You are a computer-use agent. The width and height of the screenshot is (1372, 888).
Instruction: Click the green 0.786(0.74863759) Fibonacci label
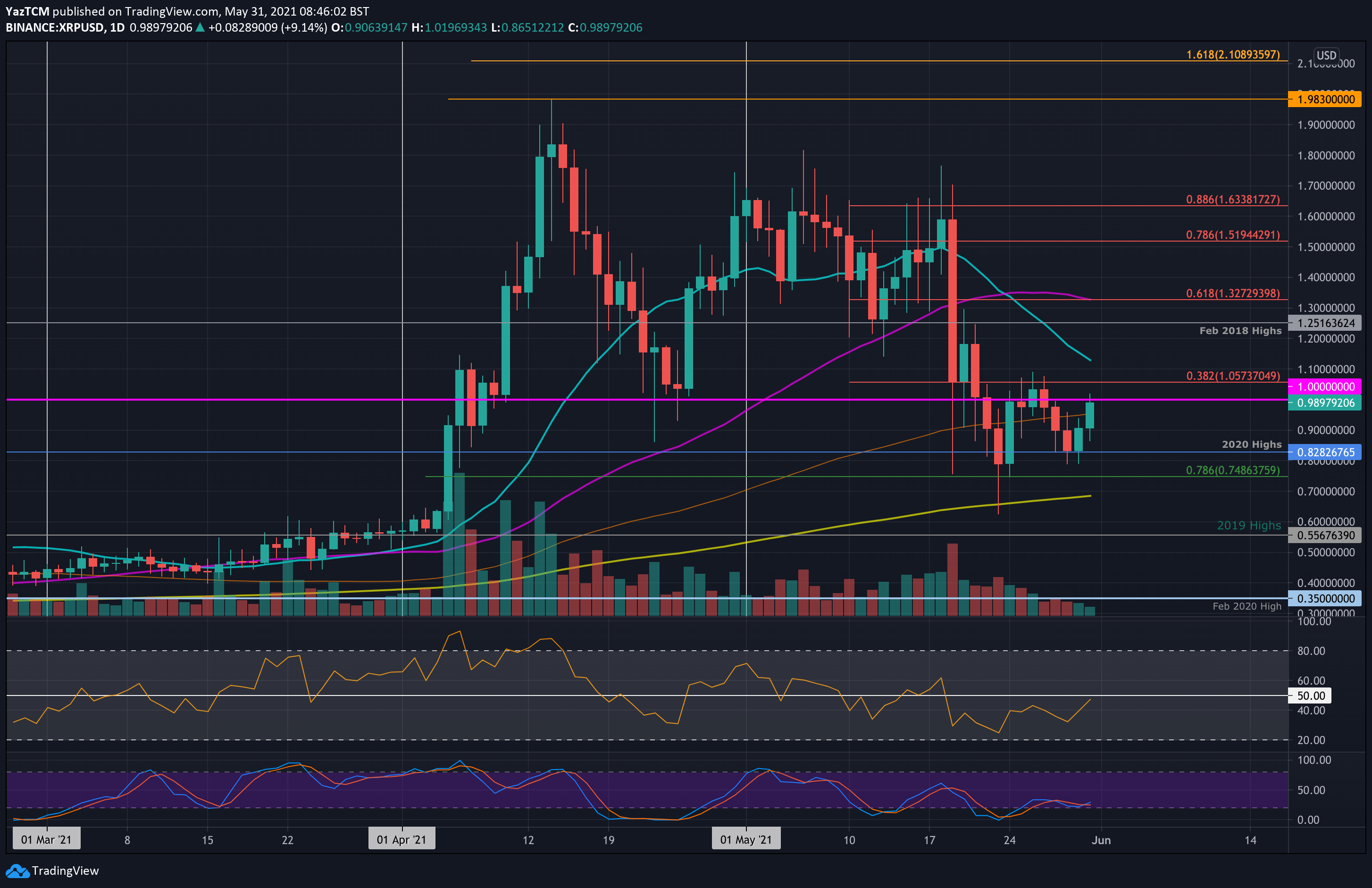coord(1232,470)
